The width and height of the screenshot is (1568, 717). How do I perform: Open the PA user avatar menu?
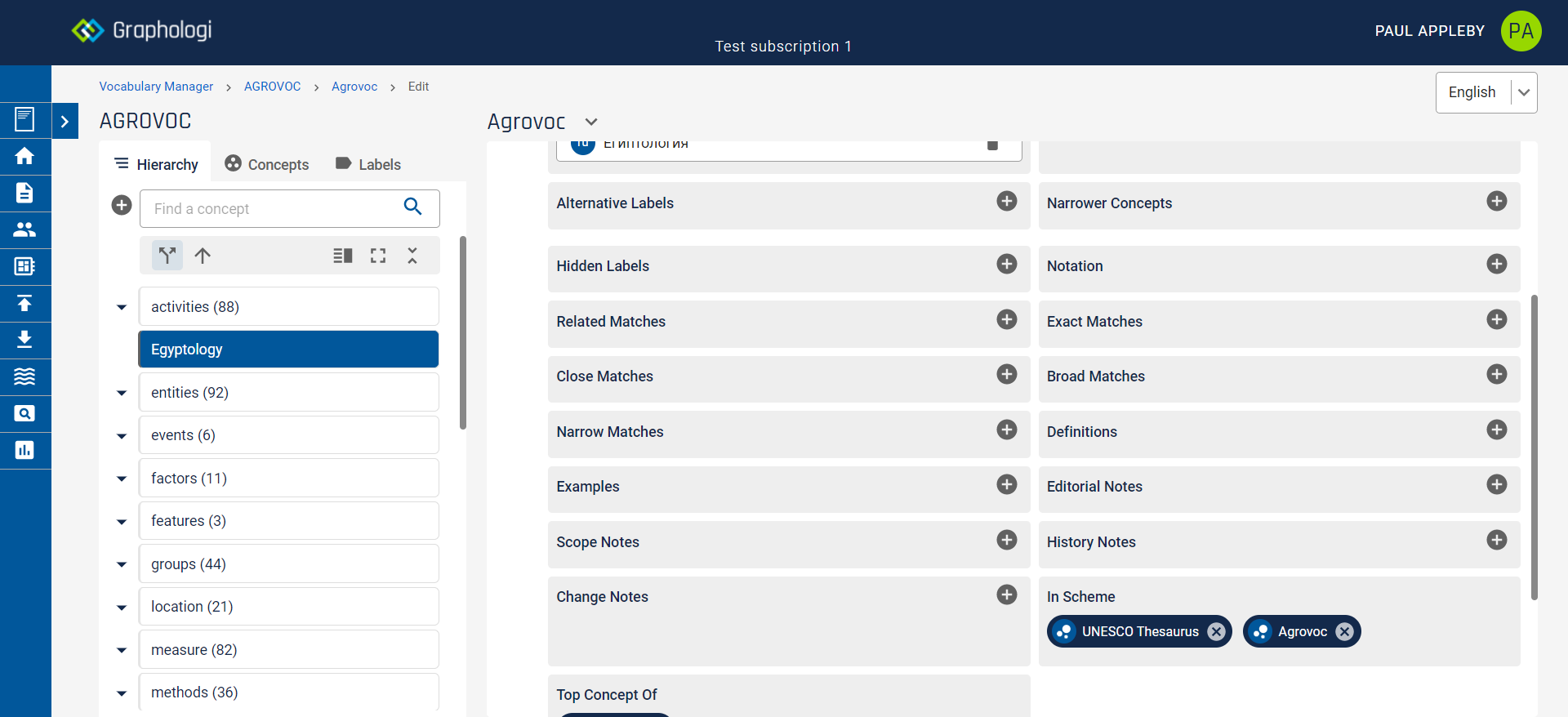click(x=1521, y=31)
